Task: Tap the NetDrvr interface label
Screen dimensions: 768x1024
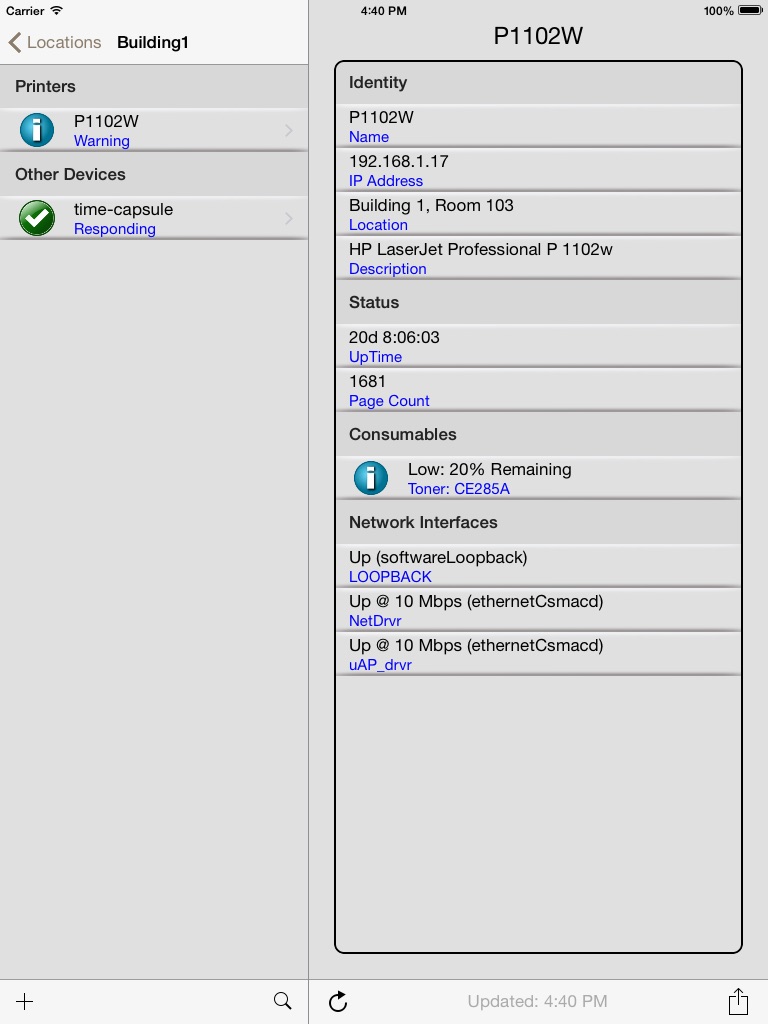Action: (x=375, y=621)
